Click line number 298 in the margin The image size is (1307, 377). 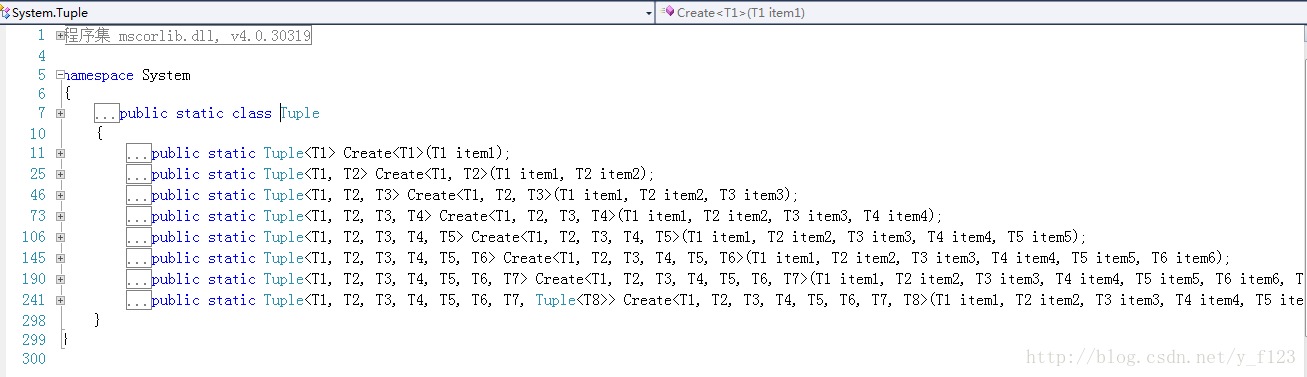tap(33, 320)
